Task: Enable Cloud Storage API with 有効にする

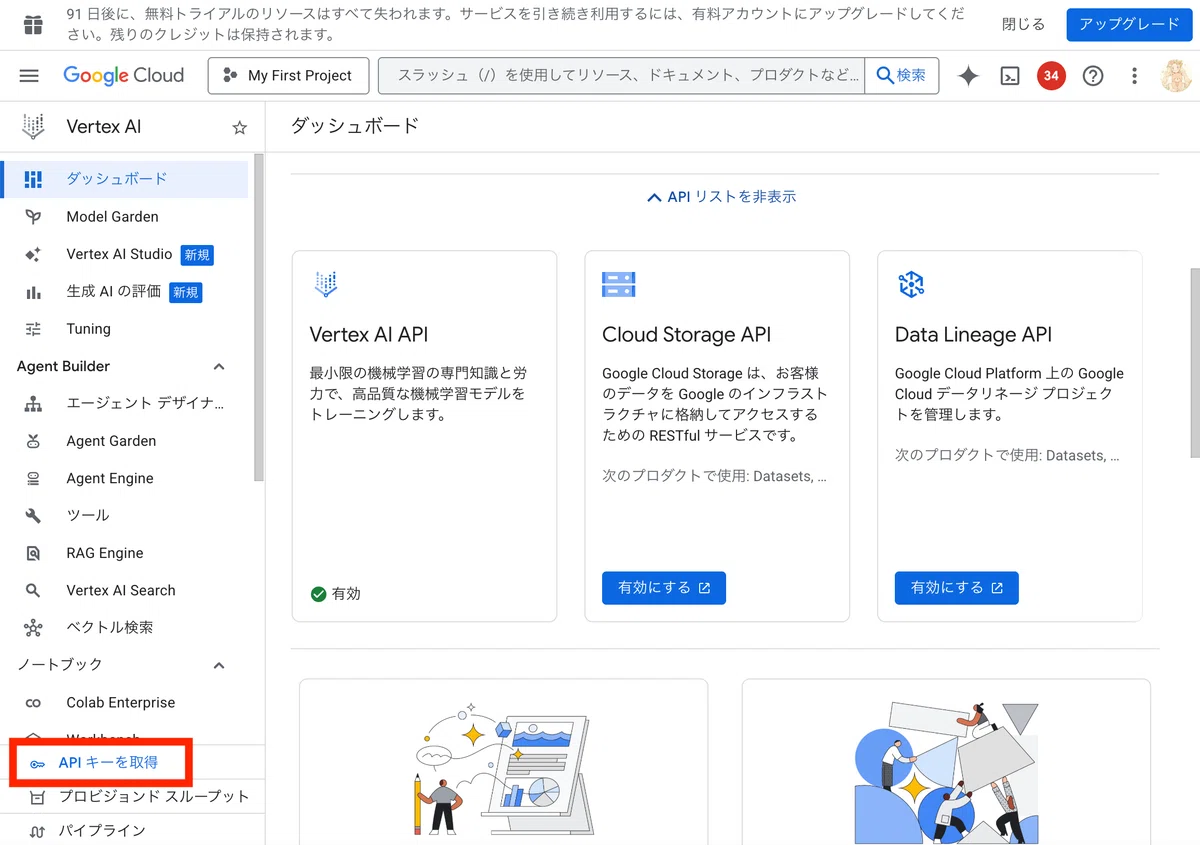Action: [x=664, y=588]
